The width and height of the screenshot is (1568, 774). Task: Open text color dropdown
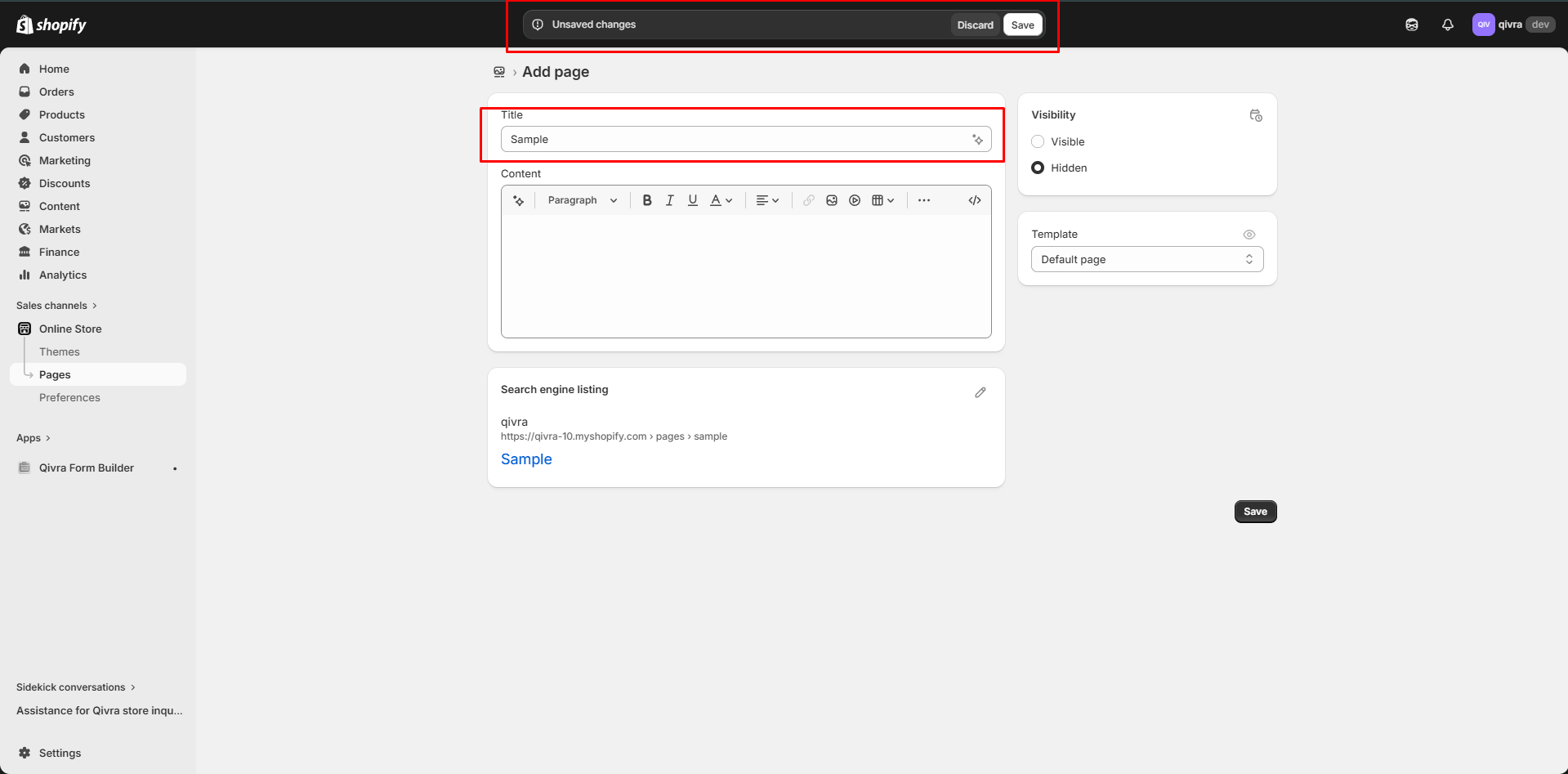click(721, 200)
